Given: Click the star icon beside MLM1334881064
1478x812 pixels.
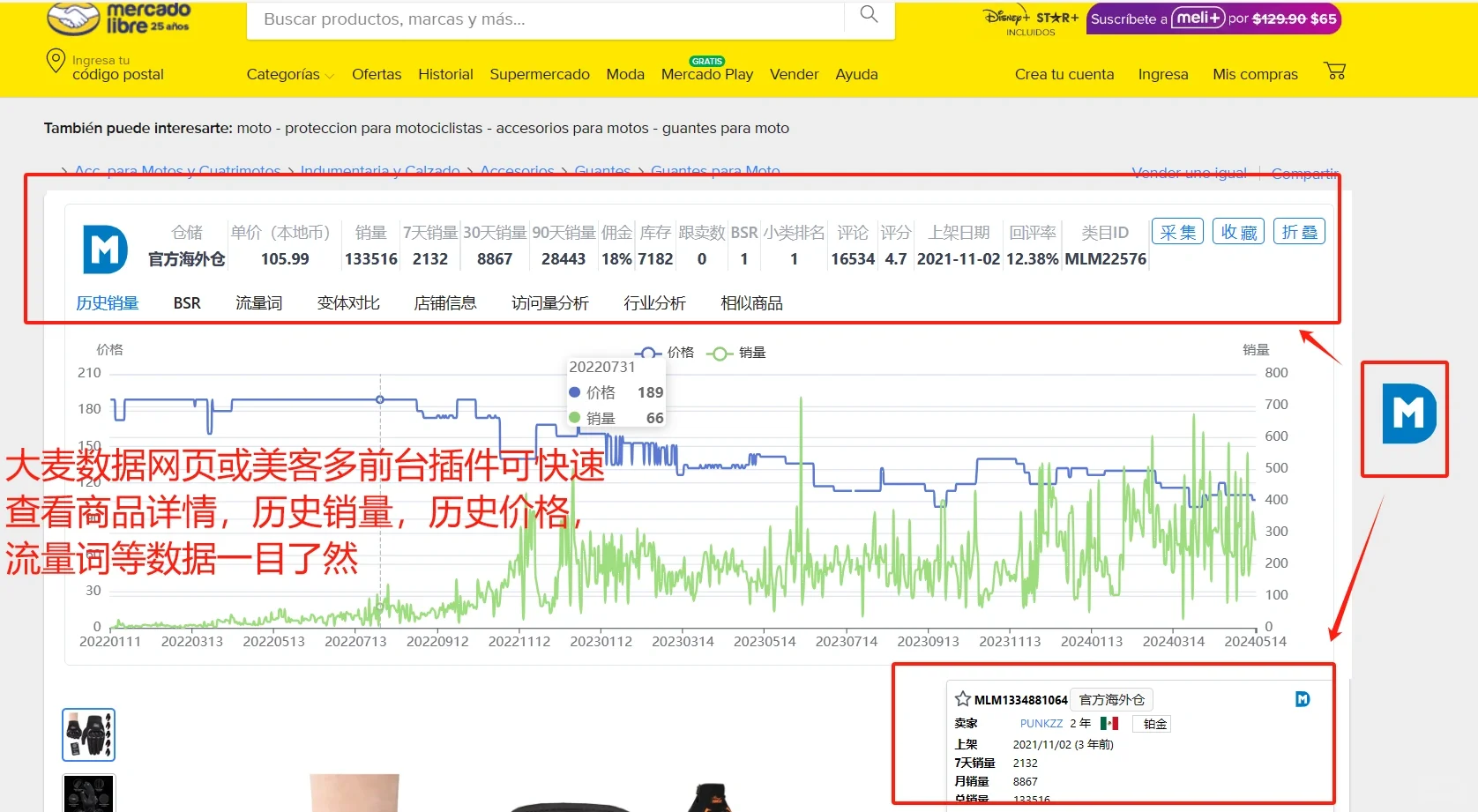Looking at the screenshot, I should 963,699.
